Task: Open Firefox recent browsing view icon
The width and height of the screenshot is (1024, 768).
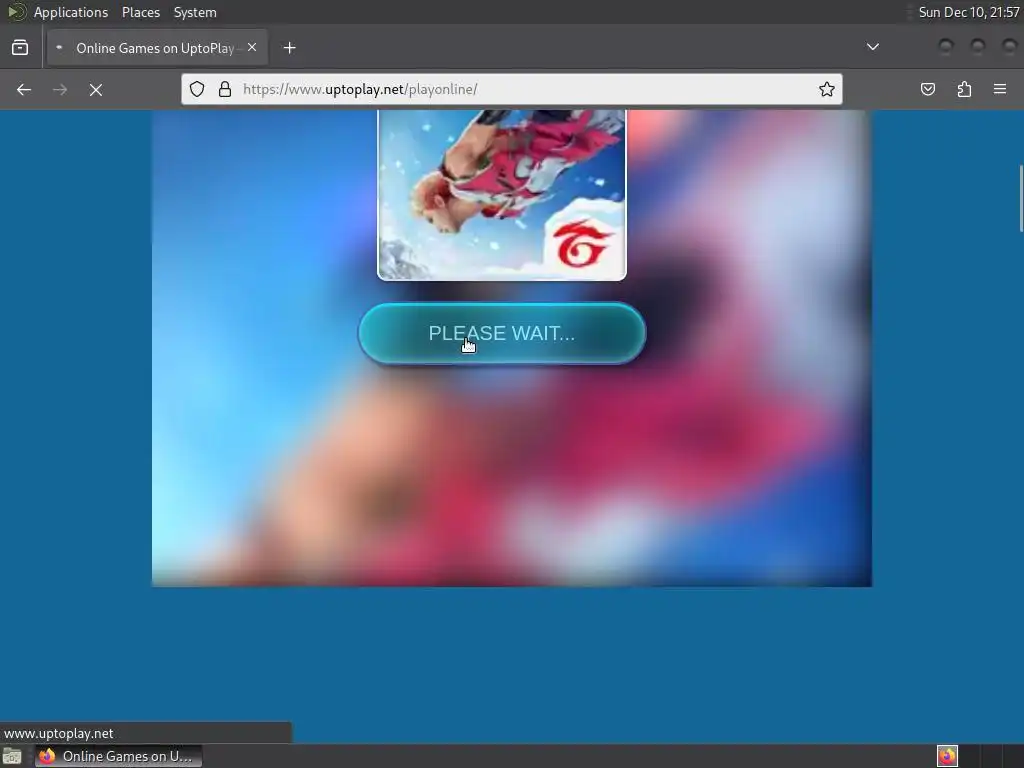Action: 20,48
